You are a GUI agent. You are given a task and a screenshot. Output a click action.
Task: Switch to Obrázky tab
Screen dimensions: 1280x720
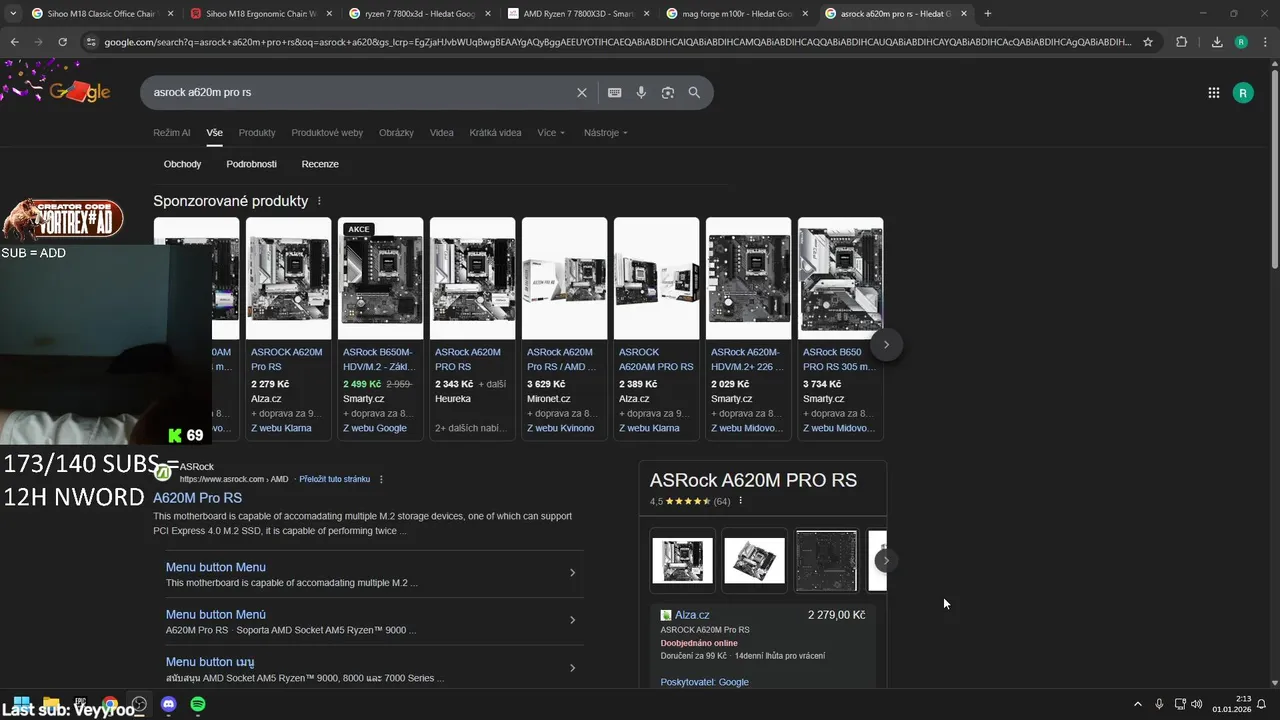[x=396, y=133]
